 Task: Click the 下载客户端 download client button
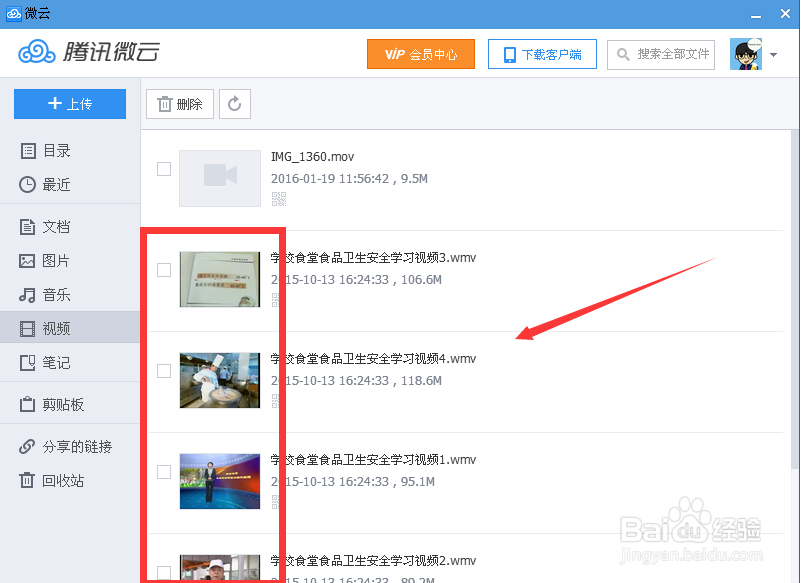(541, 55)
